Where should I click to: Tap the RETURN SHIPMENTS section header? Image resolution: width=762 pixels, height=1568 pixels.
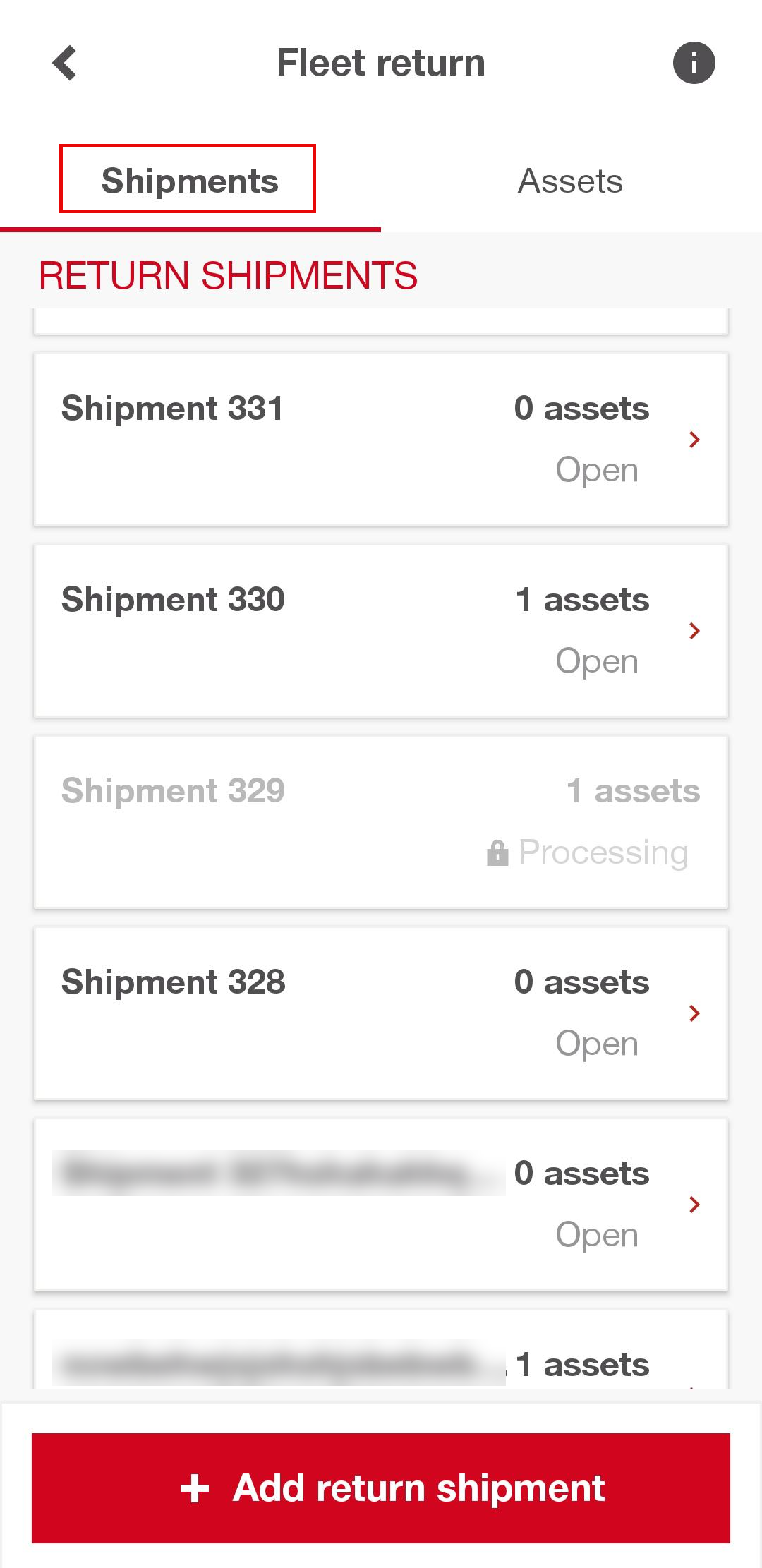pyautogui.click(x=228, y=275)
